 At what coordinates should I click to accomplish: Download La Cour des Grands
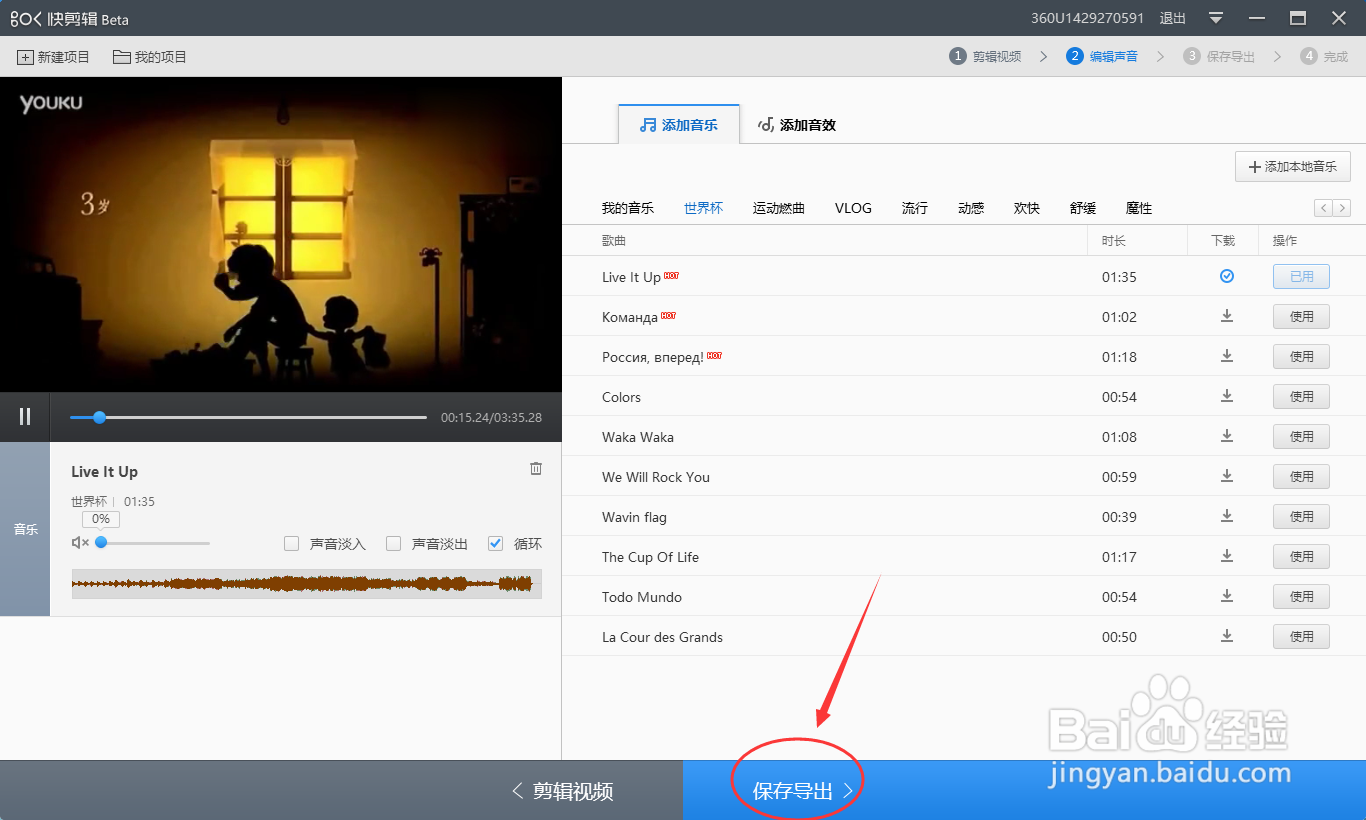1227,636
